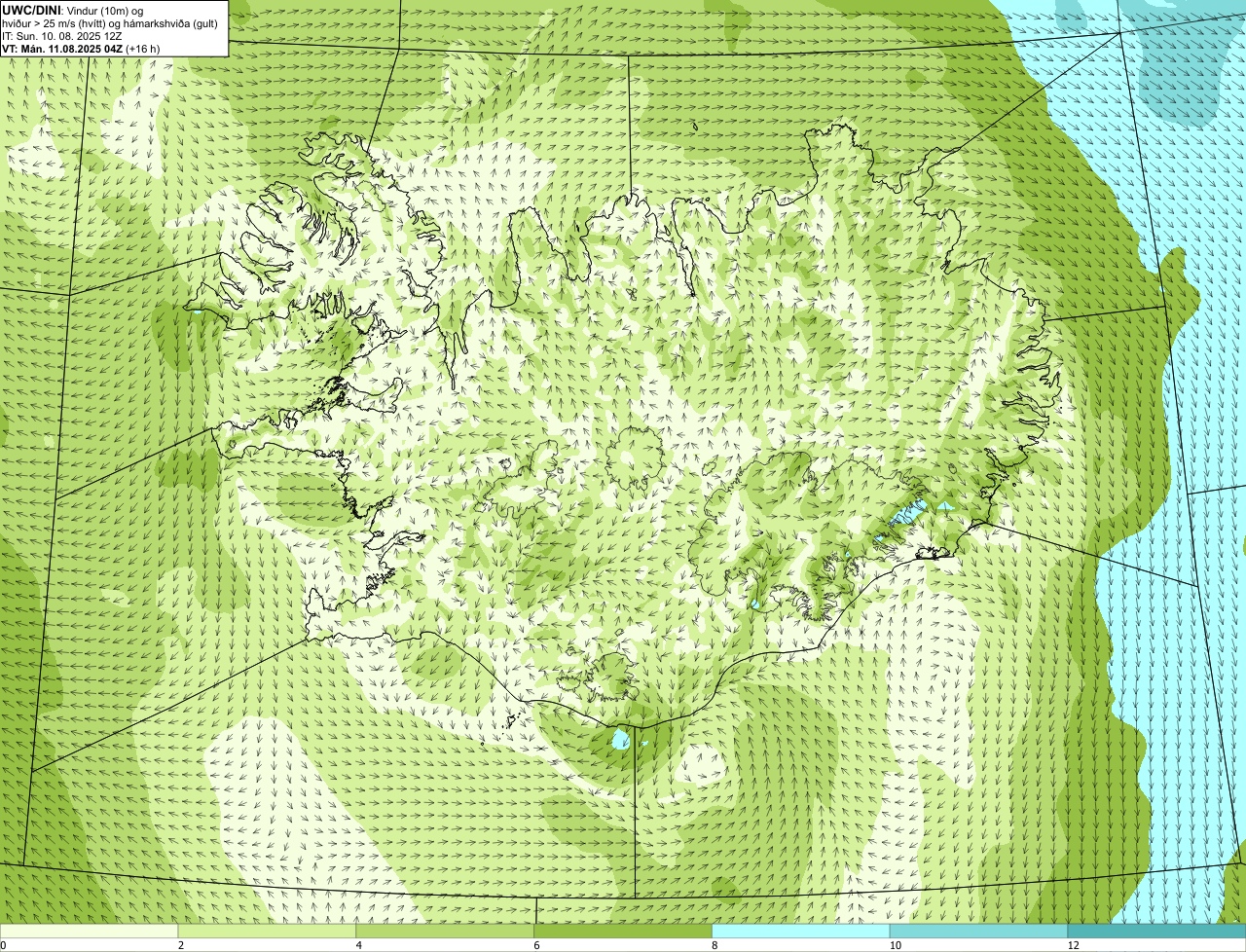Click the teal legend segment above 12
1246x952 pixels.
point(1156,932)
